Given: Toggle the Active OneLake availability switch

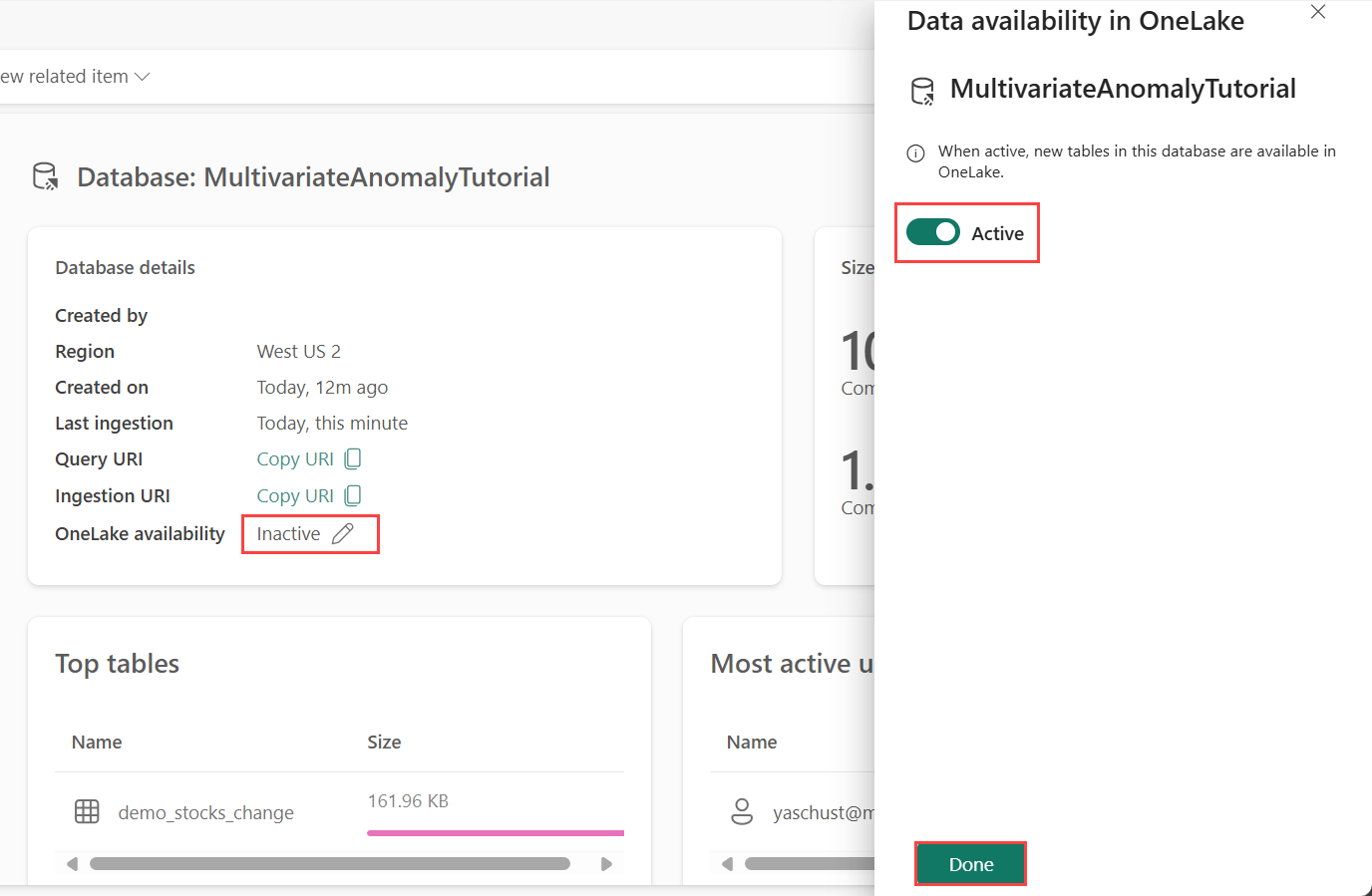Looking at the screenshot, I should [x=932, y=232].
